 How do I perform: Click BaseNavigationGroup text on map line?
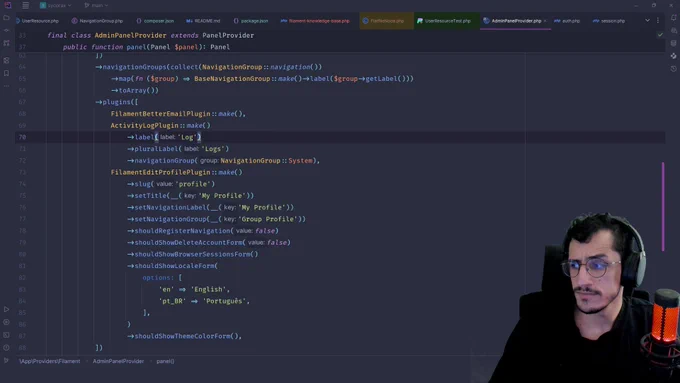pos(232,79)
